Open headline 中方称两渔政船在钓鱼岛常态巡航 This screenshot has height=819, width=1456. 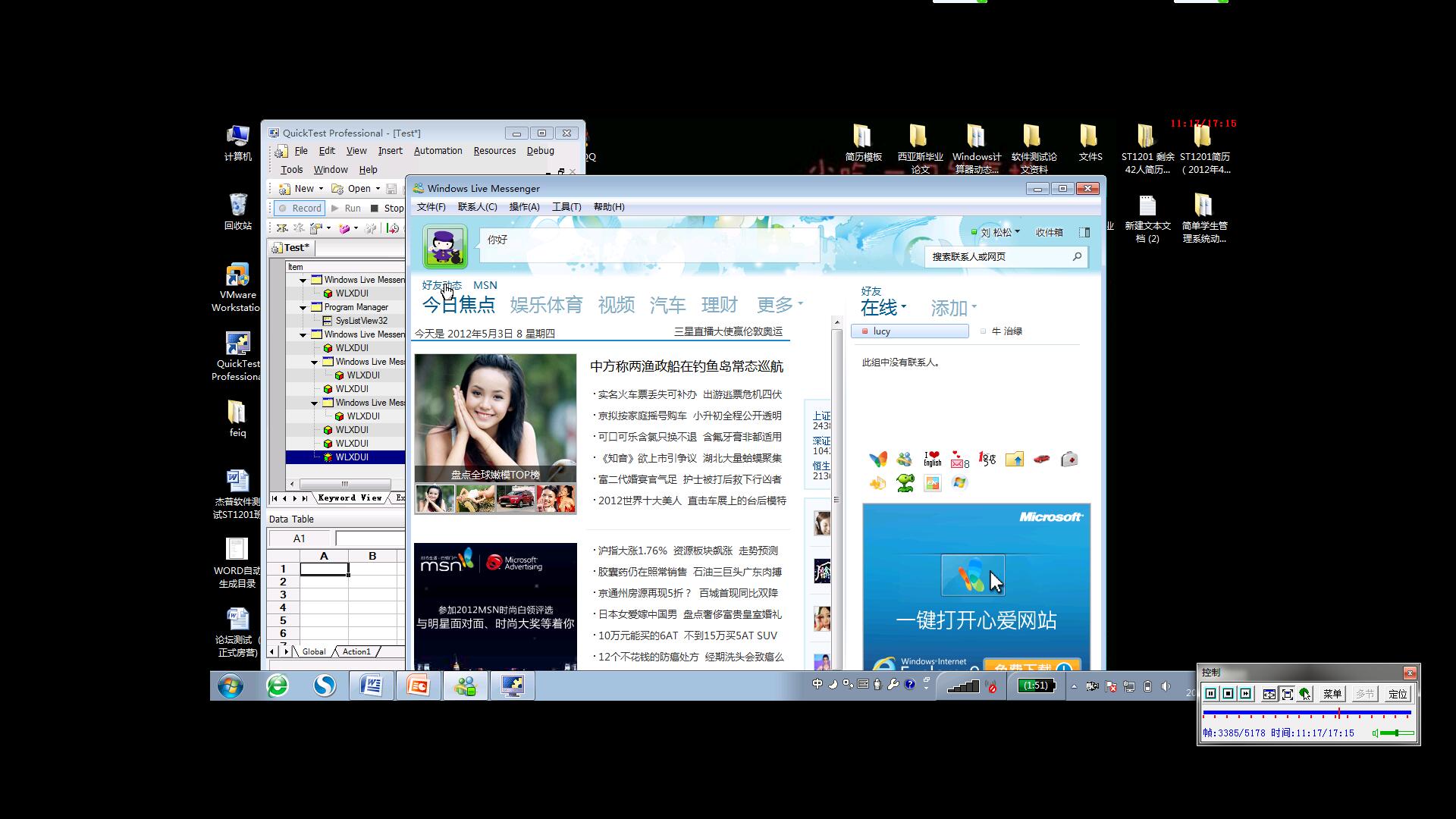click(x=686, y=366)
